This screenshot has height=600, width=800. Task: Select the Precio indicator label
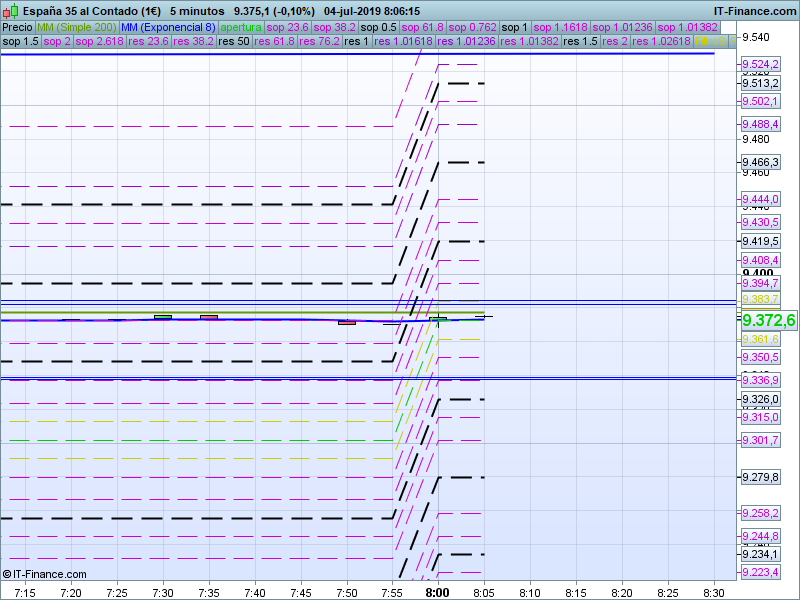coord(17,27)
